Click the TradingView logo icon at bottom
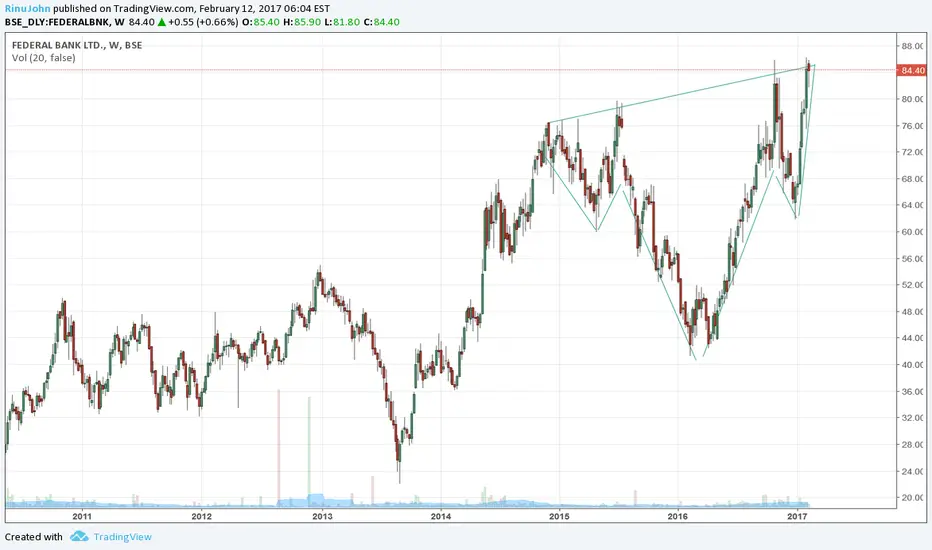The height and width of the screenshot is (550, 932). (79, 536)
